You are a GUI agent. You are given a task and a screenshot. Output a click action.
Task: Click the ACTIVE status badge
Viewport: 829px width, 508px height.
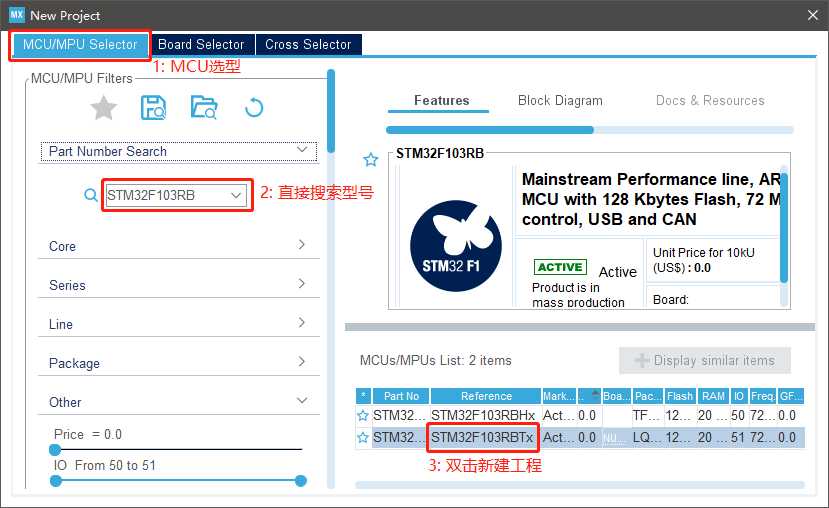pyautogui.click(x=560, y=267)
